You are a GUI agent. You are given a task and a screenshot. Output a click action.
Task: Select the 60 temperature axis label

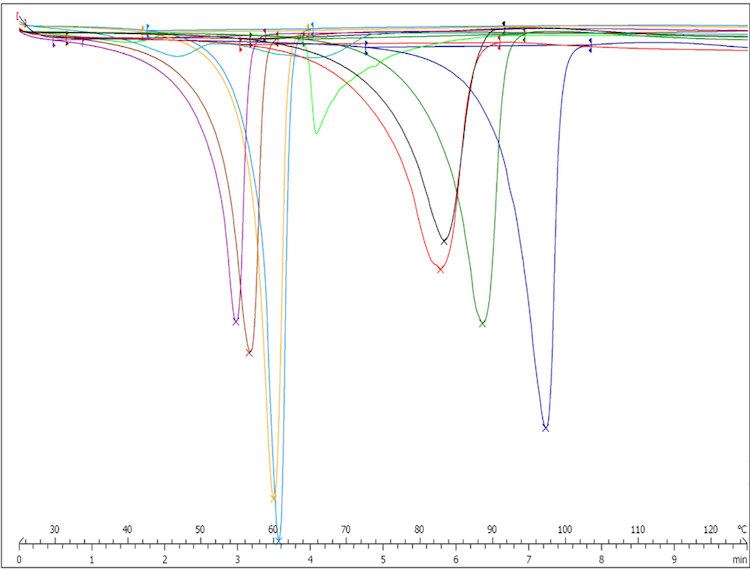[273, 529]
